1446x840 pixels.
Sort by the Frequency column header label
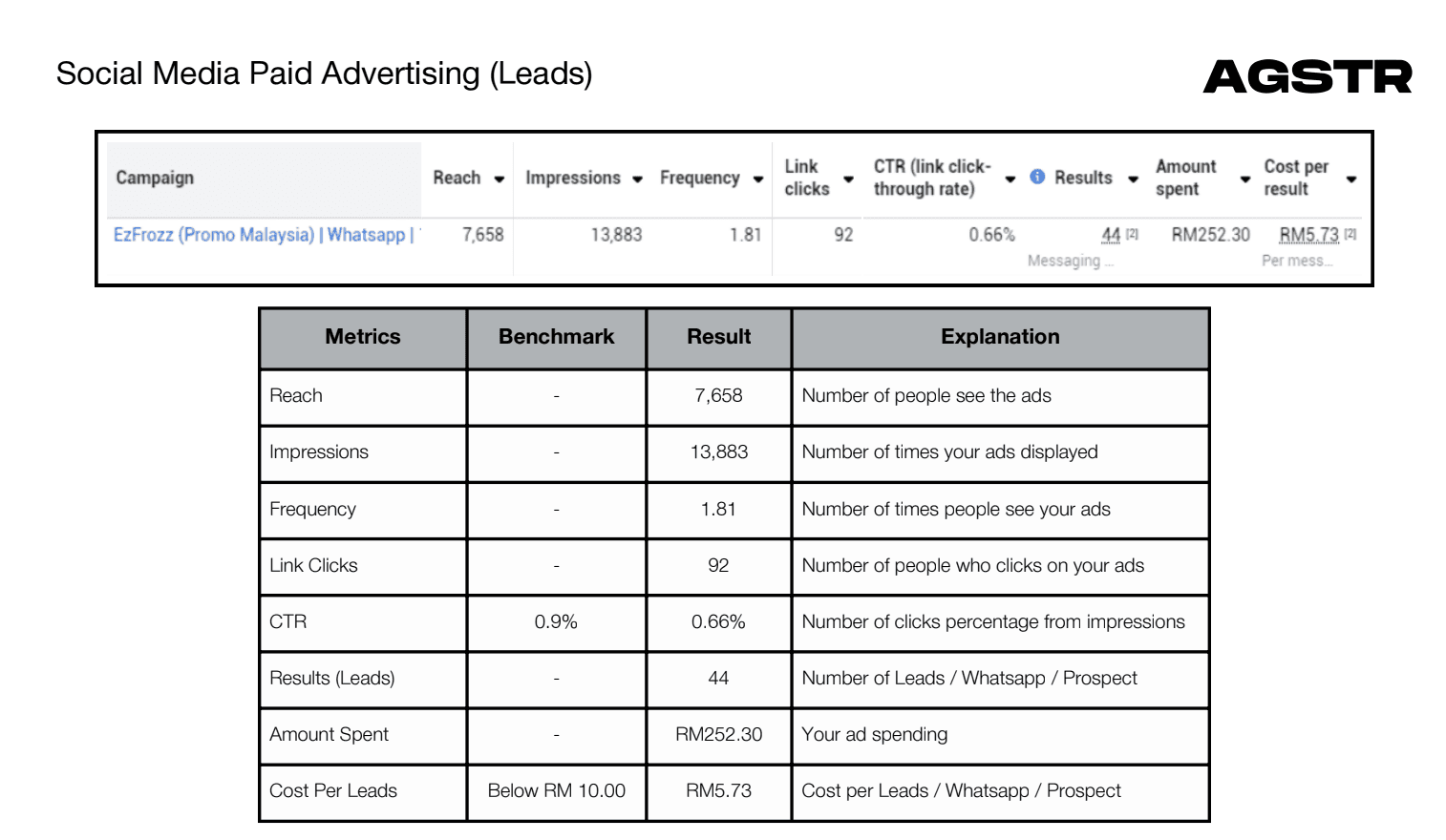700,178
